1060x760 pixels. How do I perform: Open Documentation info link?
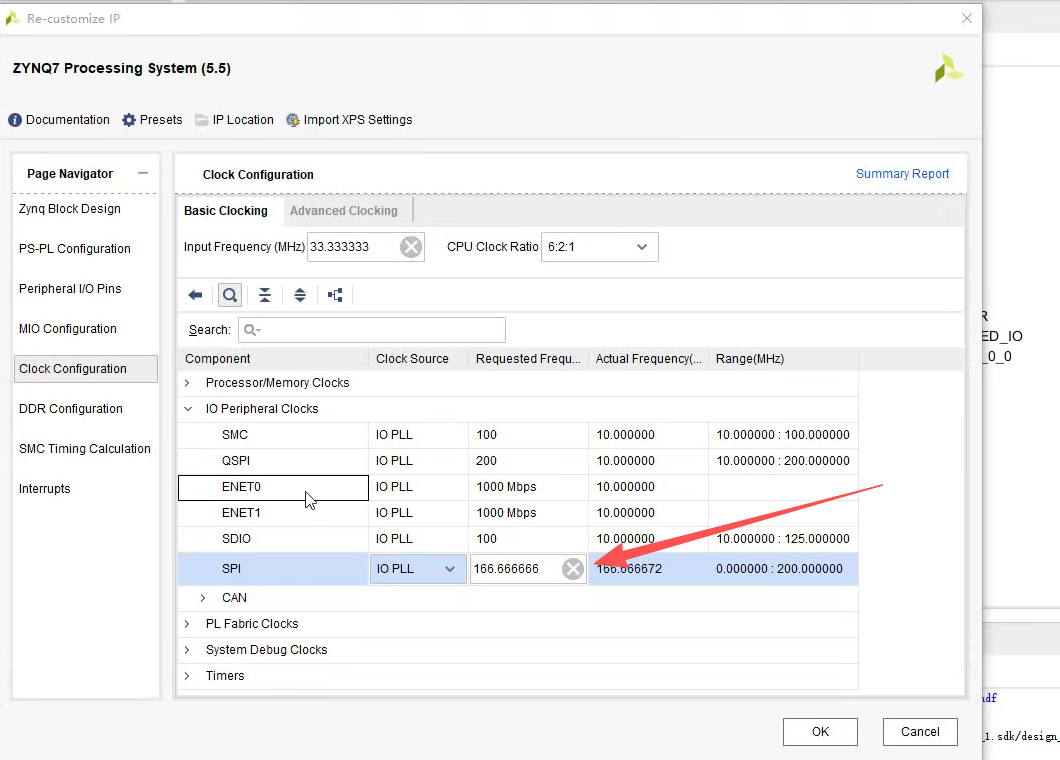(59, 120)
